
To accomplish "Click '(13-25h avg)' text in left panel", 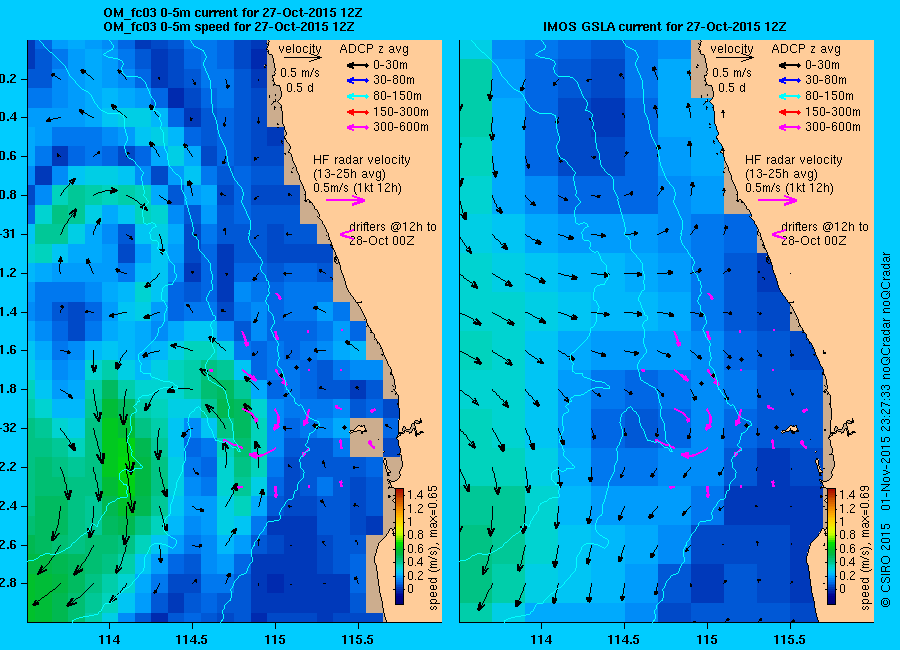I will coord(349,174).
